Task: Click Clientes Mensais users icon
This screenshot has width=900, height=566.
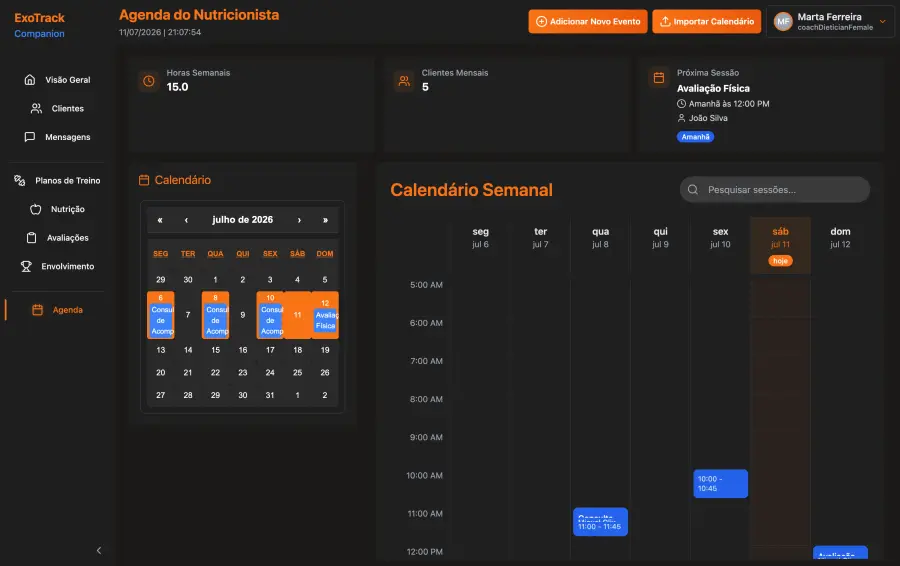Action: (x=404, y=81)
